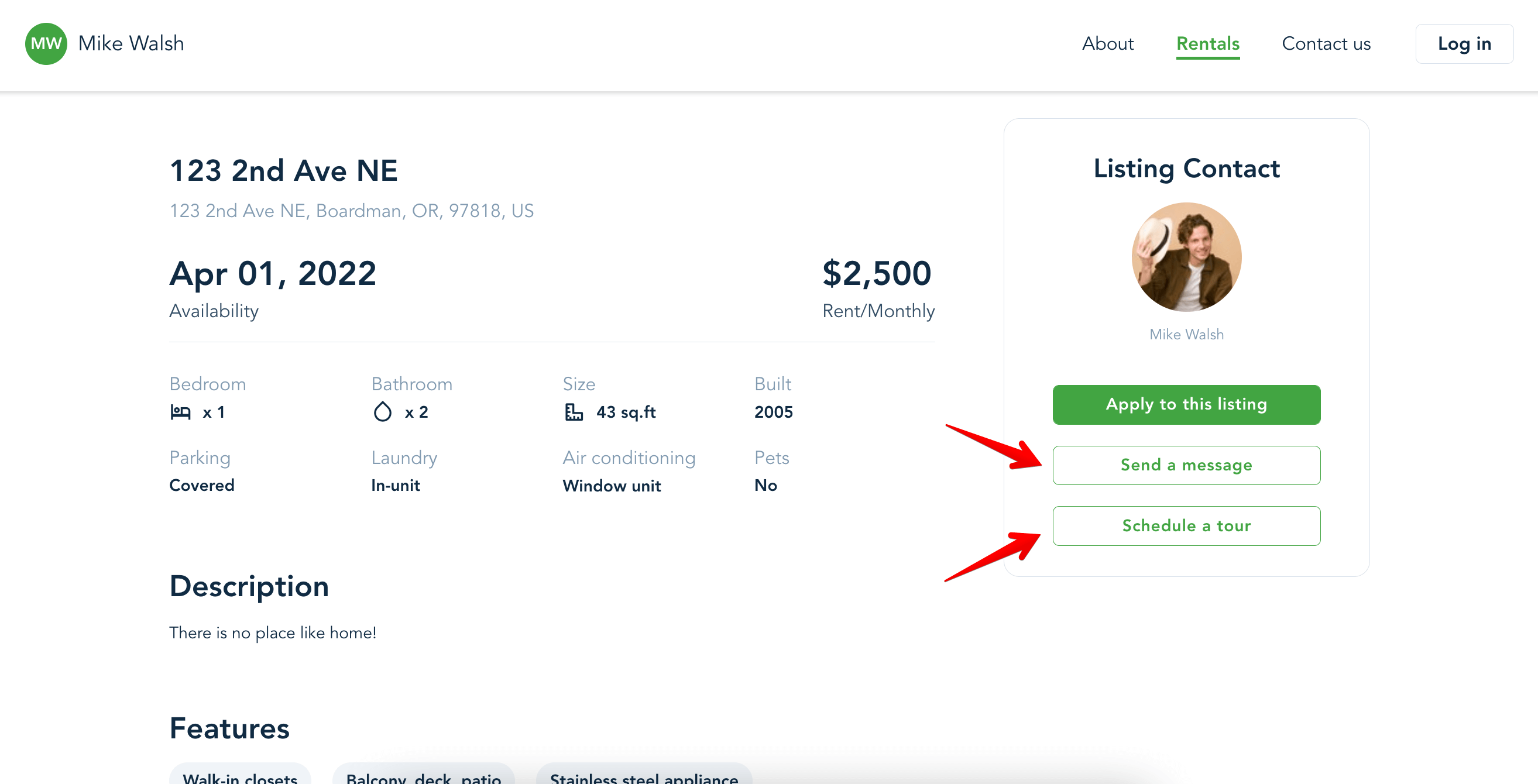
Task: Click the size floor plan icon
Action: [x=574, y=412]
